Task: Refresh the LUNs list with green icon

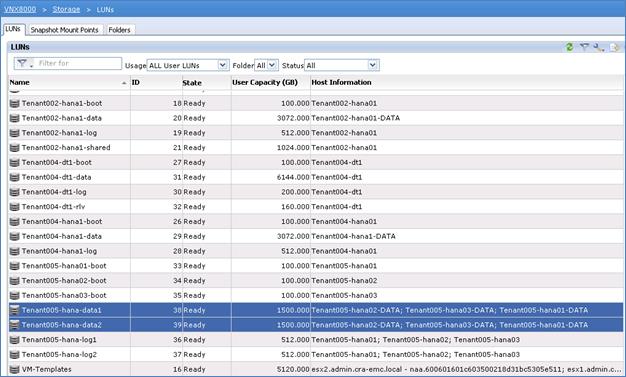Action: pyautogui.click(x=570, y=47)
